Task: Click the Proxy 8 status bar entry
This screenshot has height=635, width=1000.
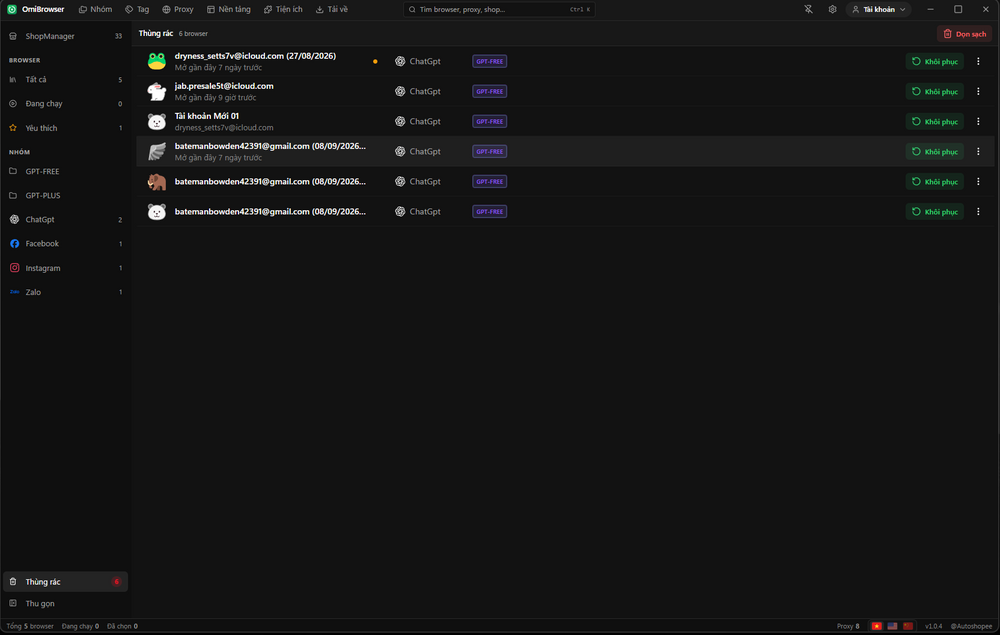Action: click(x=848, y=626)
